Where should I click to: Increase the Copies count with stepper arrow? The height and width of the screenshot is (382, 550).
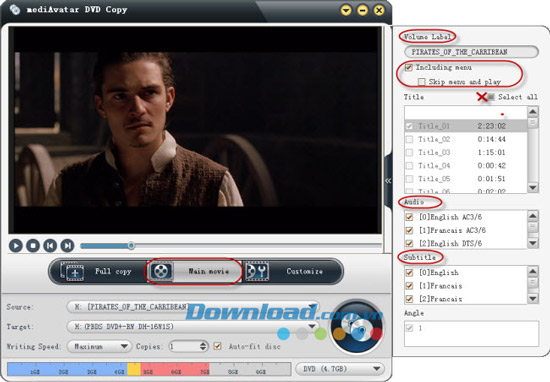pos(203,344)
